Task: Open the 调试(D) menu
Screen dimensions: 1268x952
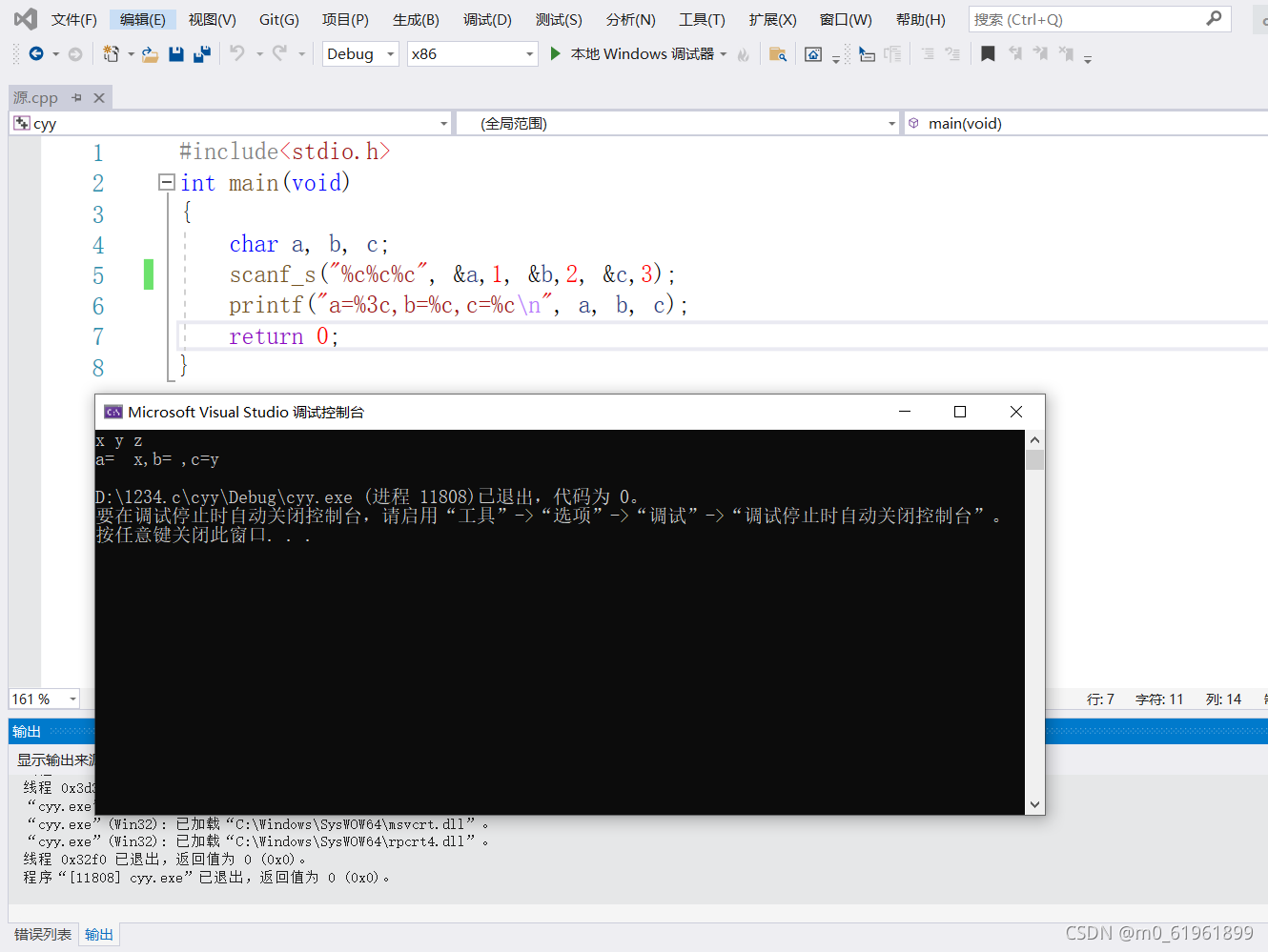Action: pyautogui.click(x=487, y=19)
